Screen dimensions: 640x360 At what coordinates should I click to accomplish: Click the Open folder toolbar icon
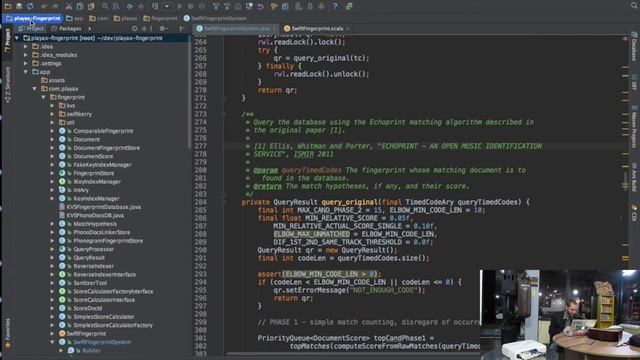pyautogui.click(x=8, y=6)
